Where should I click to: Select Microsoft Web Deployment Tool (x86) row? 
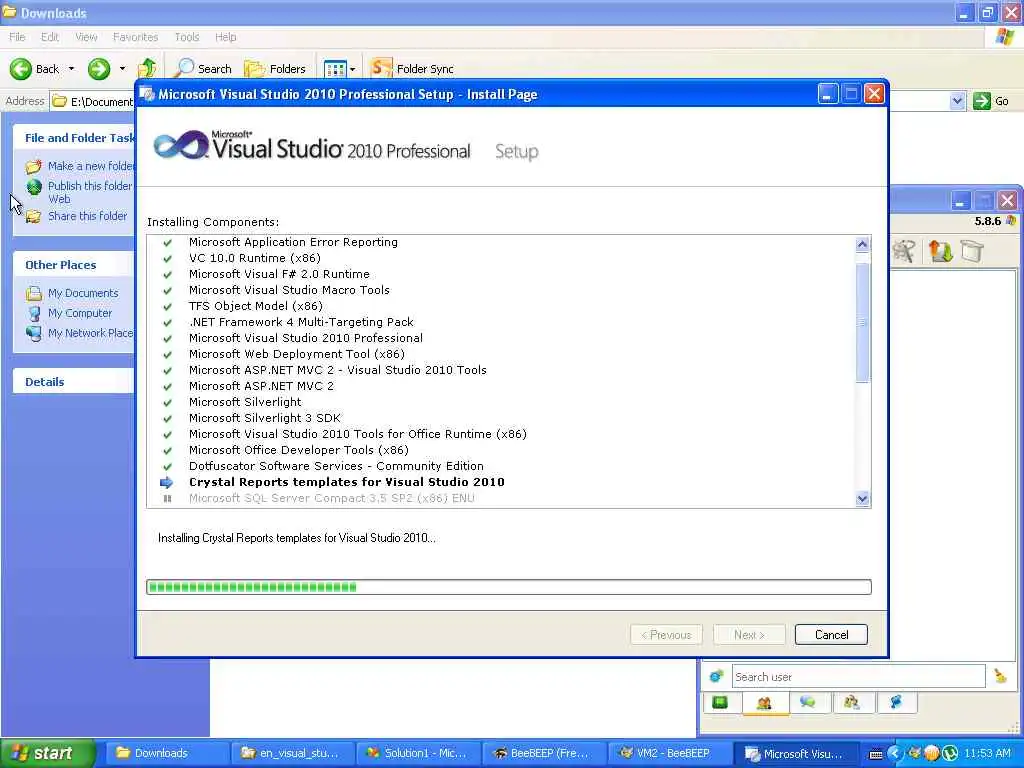tap(296, 354)
